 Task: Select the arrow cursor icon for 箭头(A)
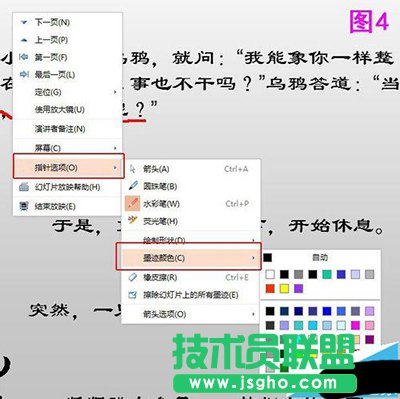(x=132, y=169)
